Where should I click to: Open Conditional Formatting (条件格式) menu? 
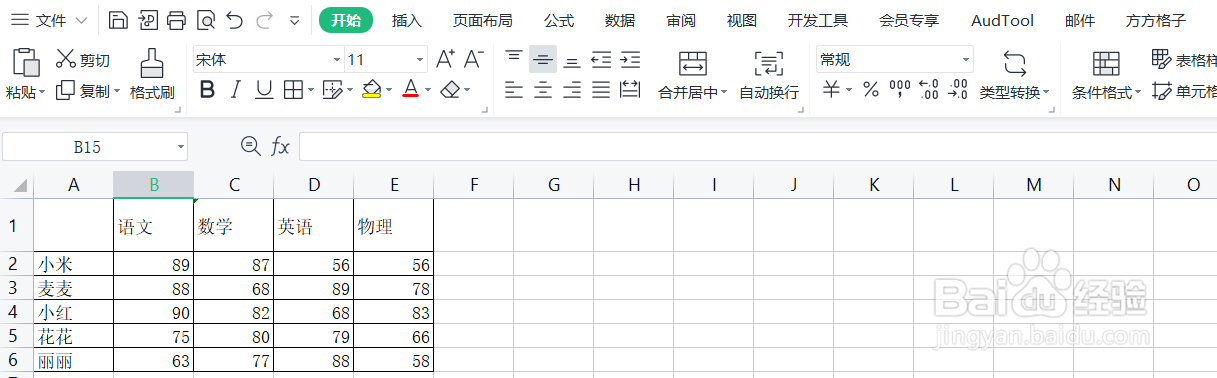(x=1106, y=76)
